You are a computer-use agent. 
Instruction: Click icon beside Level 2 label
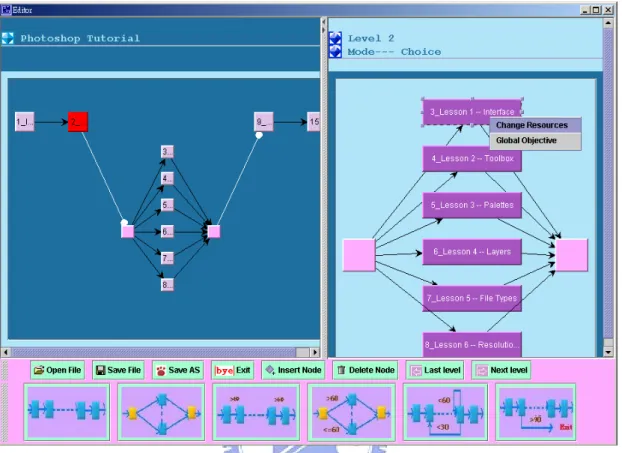(x=335, y=38)
